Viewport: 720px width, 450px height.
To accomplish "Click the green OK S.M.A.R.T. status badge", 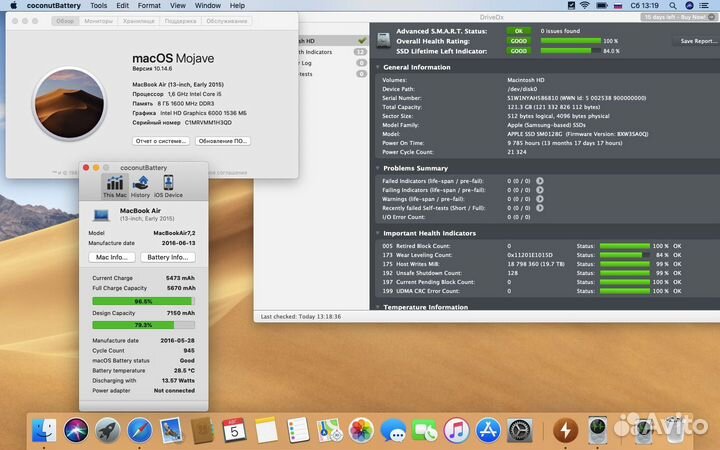I will pos(518,31).
